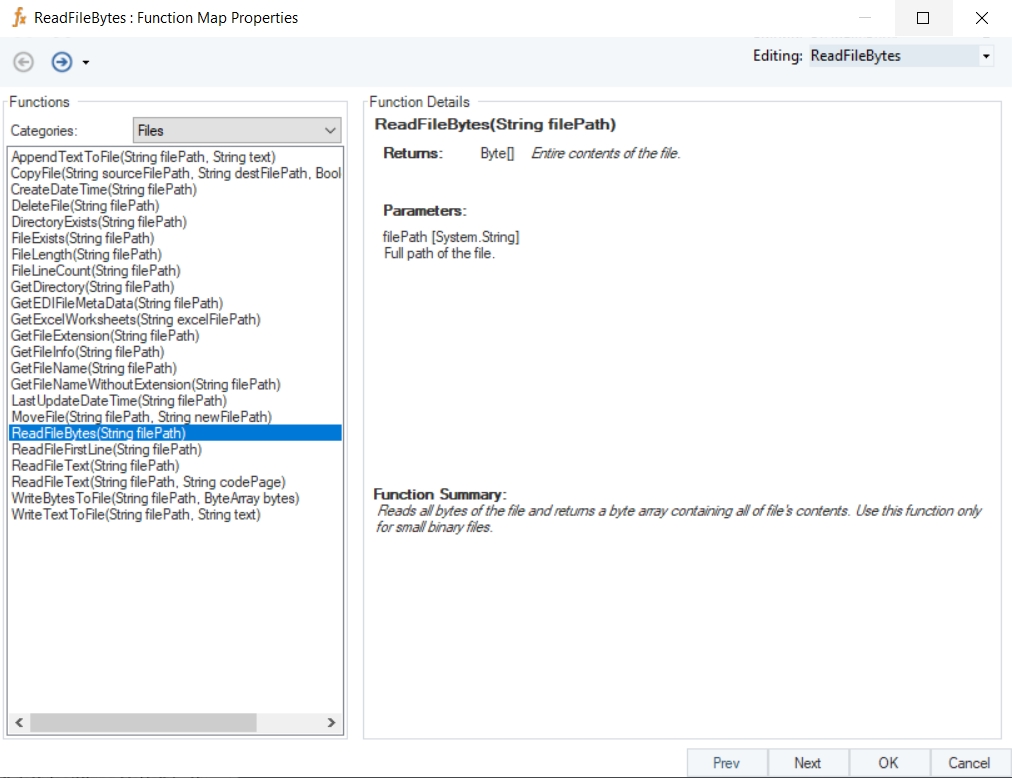Select AppendTextToFile function in list
This screenshot has width=1012, height=778.
(143, 157)
